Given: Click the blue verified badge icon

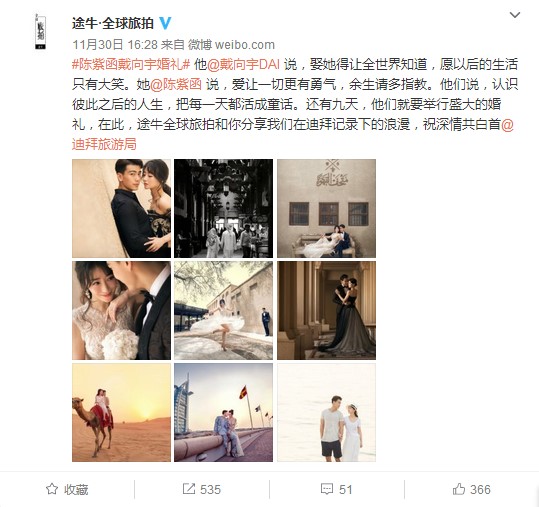Looking at the screenshot, I should 165,23.
